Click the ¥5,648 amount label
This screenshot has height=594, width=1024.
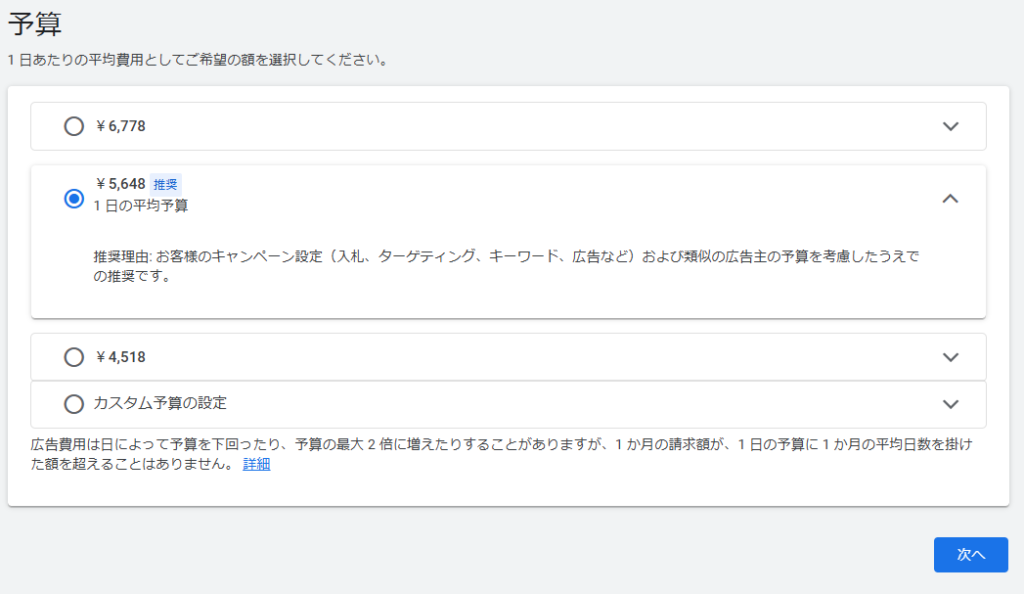point(121,184)
